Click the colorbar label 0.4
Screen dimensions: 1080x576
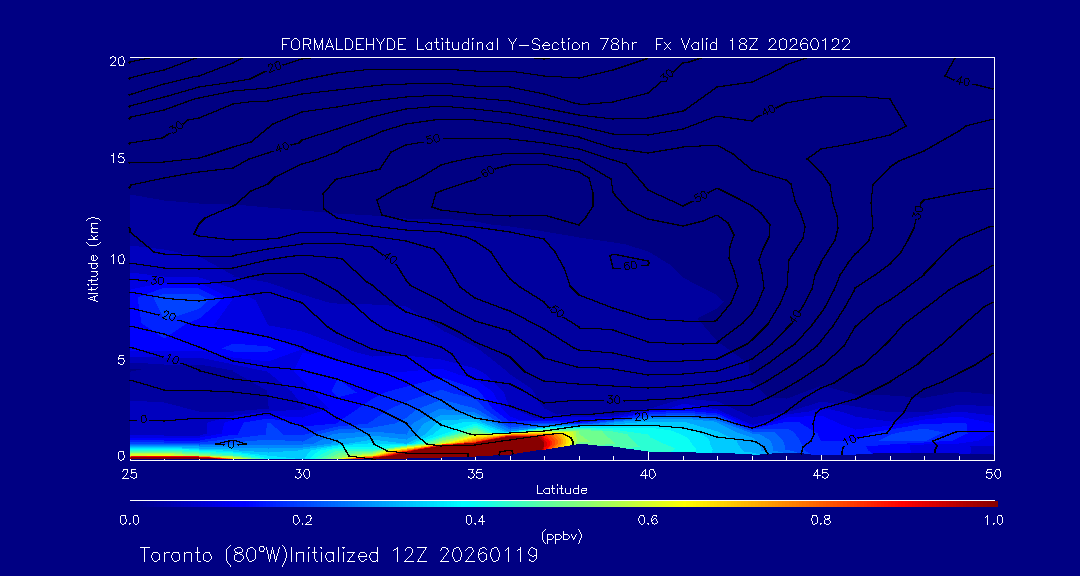click(x=475, y=520)
